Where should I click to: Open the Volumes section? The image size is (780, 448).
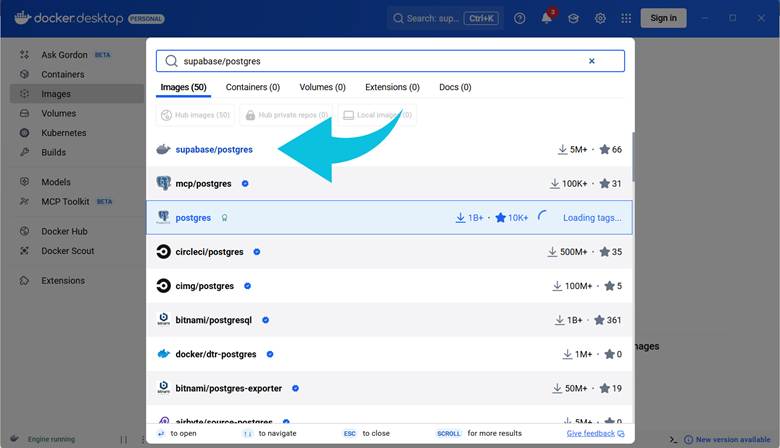point(59,113)
